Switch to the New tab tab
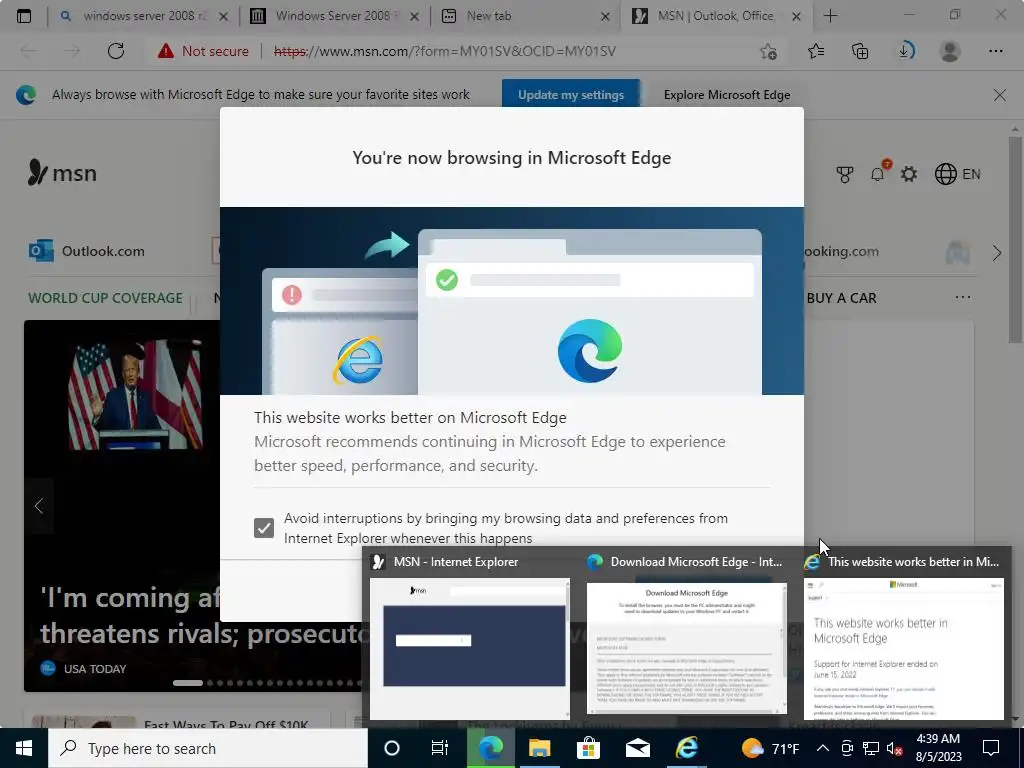This screenshot has width=1024, height=768. (526, 16)
